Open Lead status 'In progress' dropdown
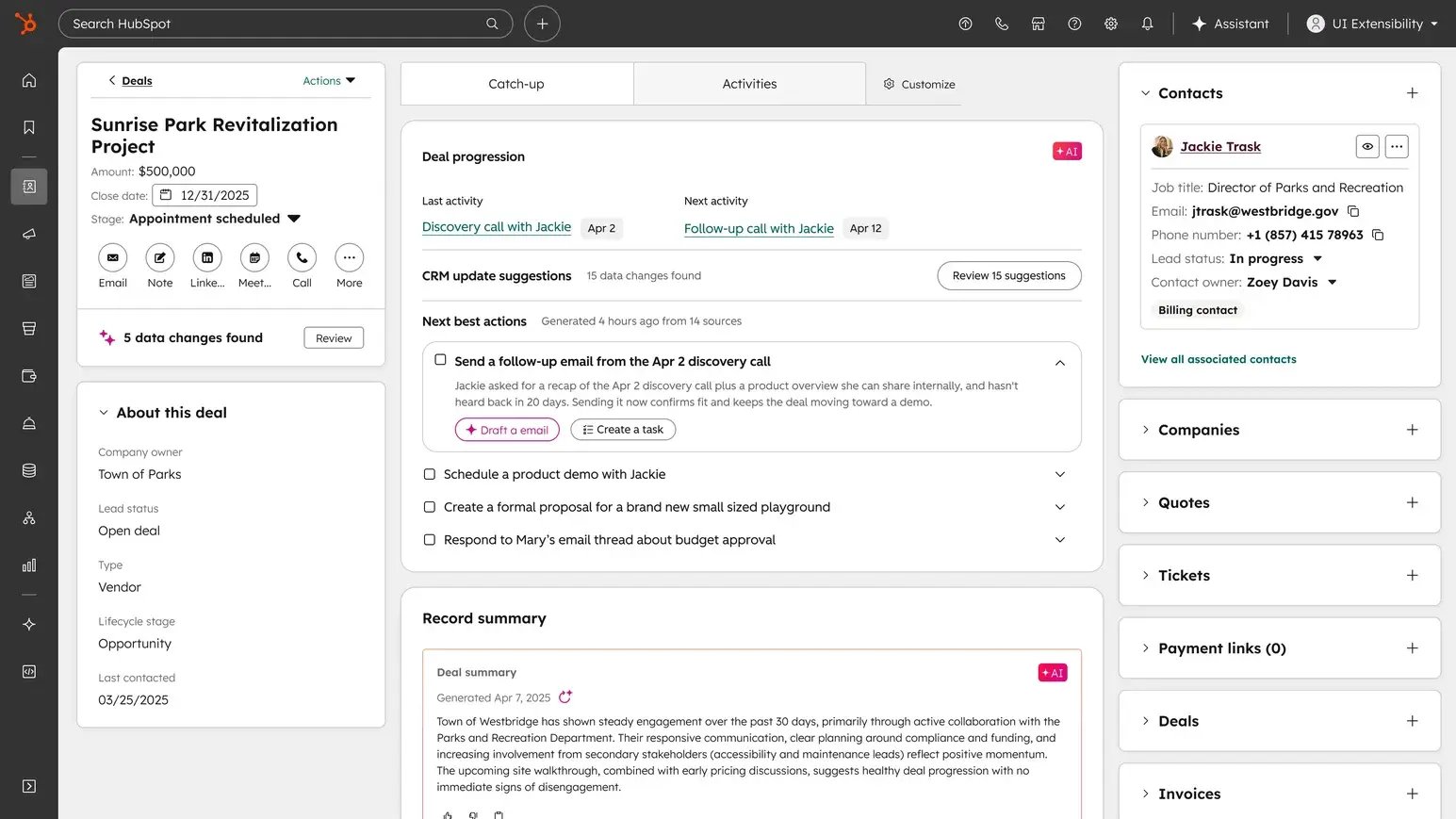 click(x=1276, y=258)
